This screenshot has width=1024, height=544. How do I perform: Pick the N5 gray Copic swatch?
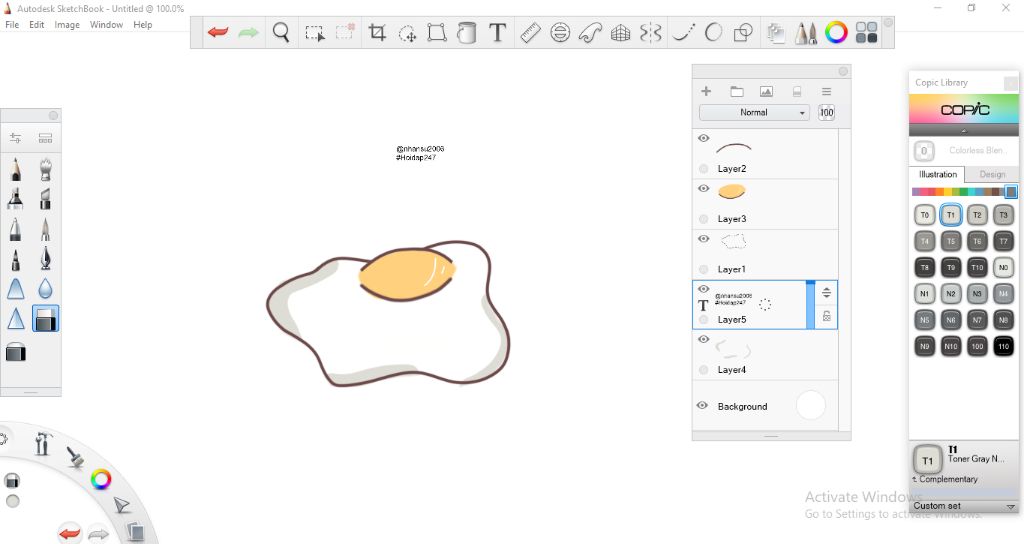pos(924,320)
